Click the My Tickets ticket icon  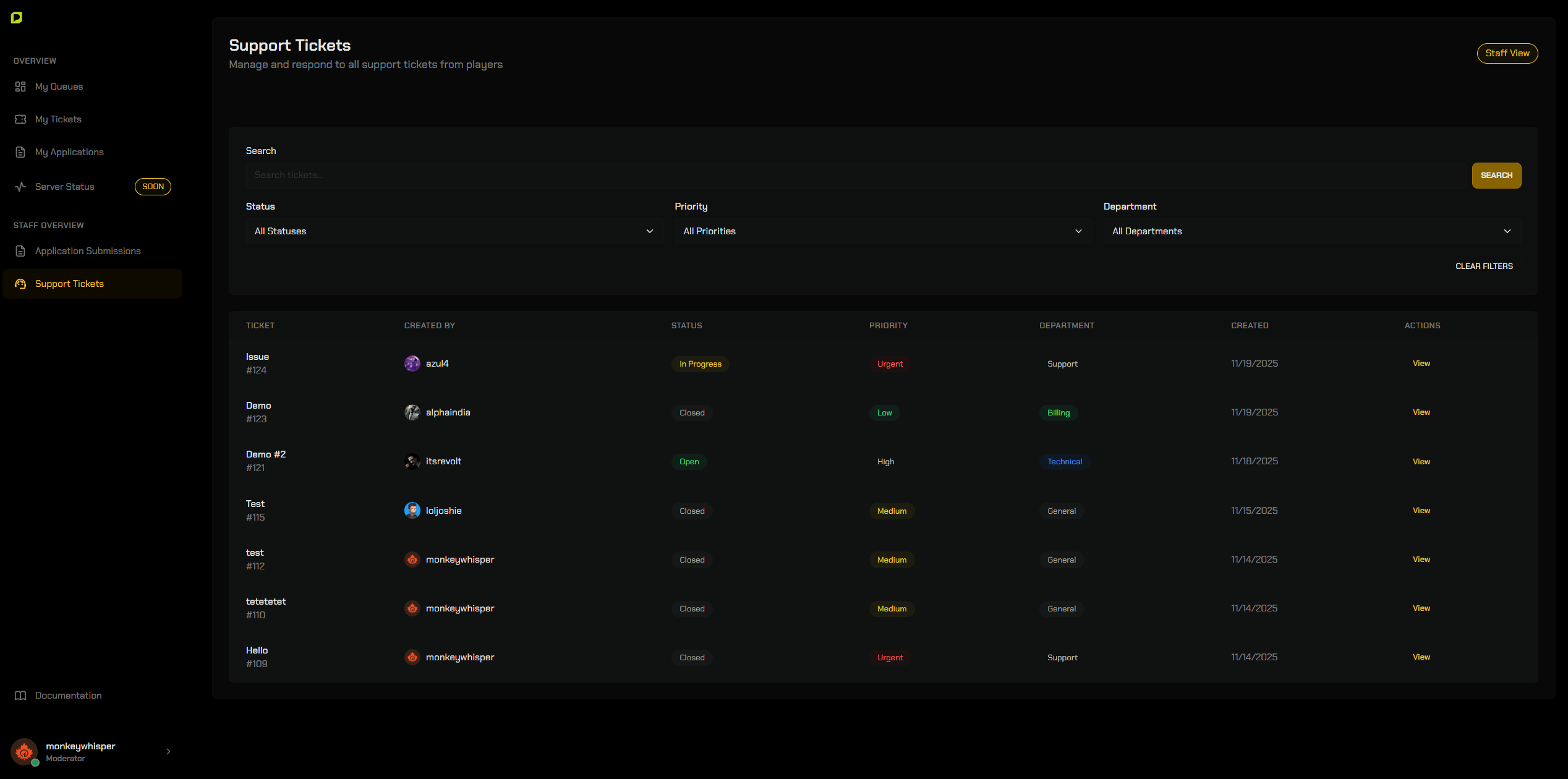click(20, 119)
